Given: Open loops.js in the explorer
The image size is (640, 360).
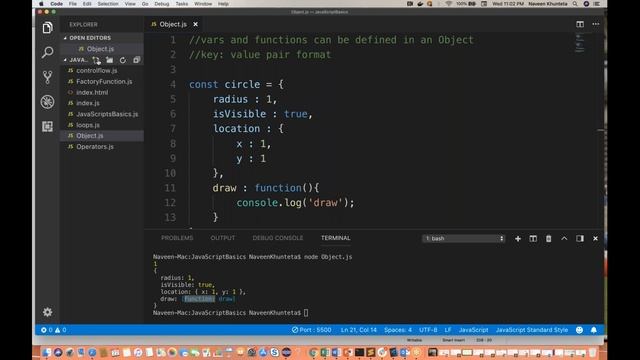Looking at the screenshot, I should coord(88,125).
